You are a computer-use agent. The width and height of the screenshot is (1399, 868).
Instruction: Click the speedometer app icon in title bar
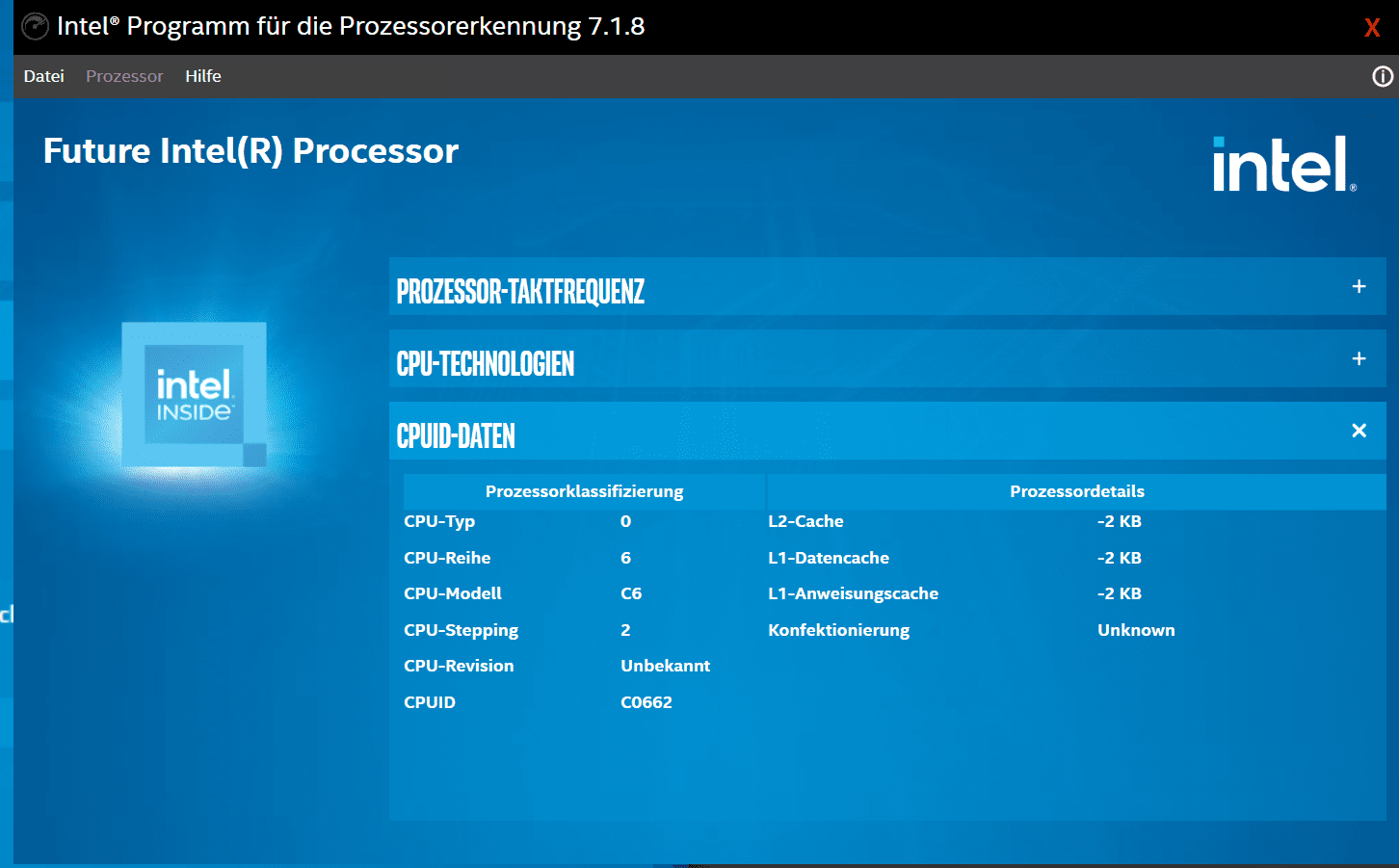click(x=35, y=26)
